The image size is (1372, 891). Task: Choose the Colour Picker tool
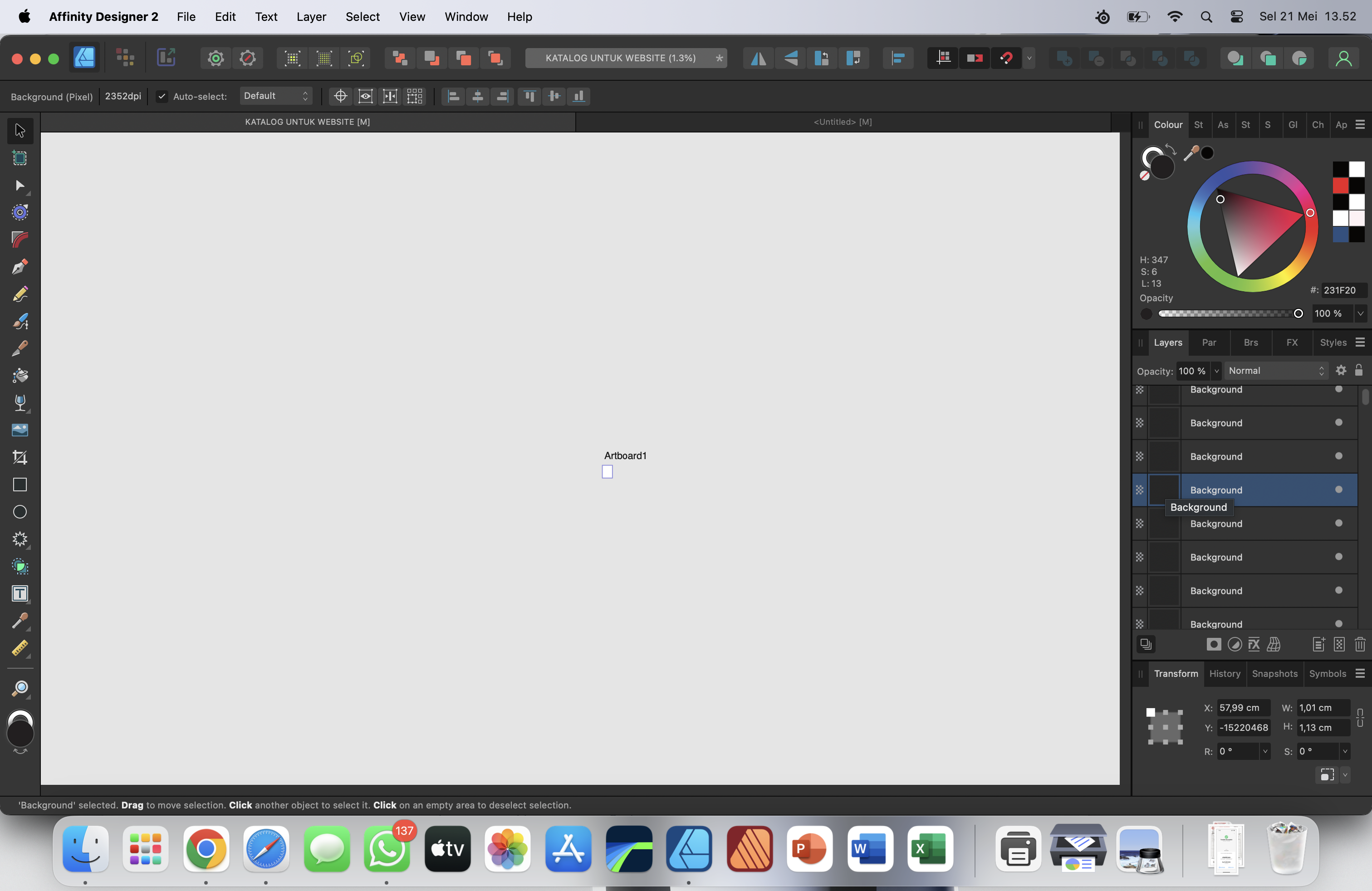click(x=20, y=621)
